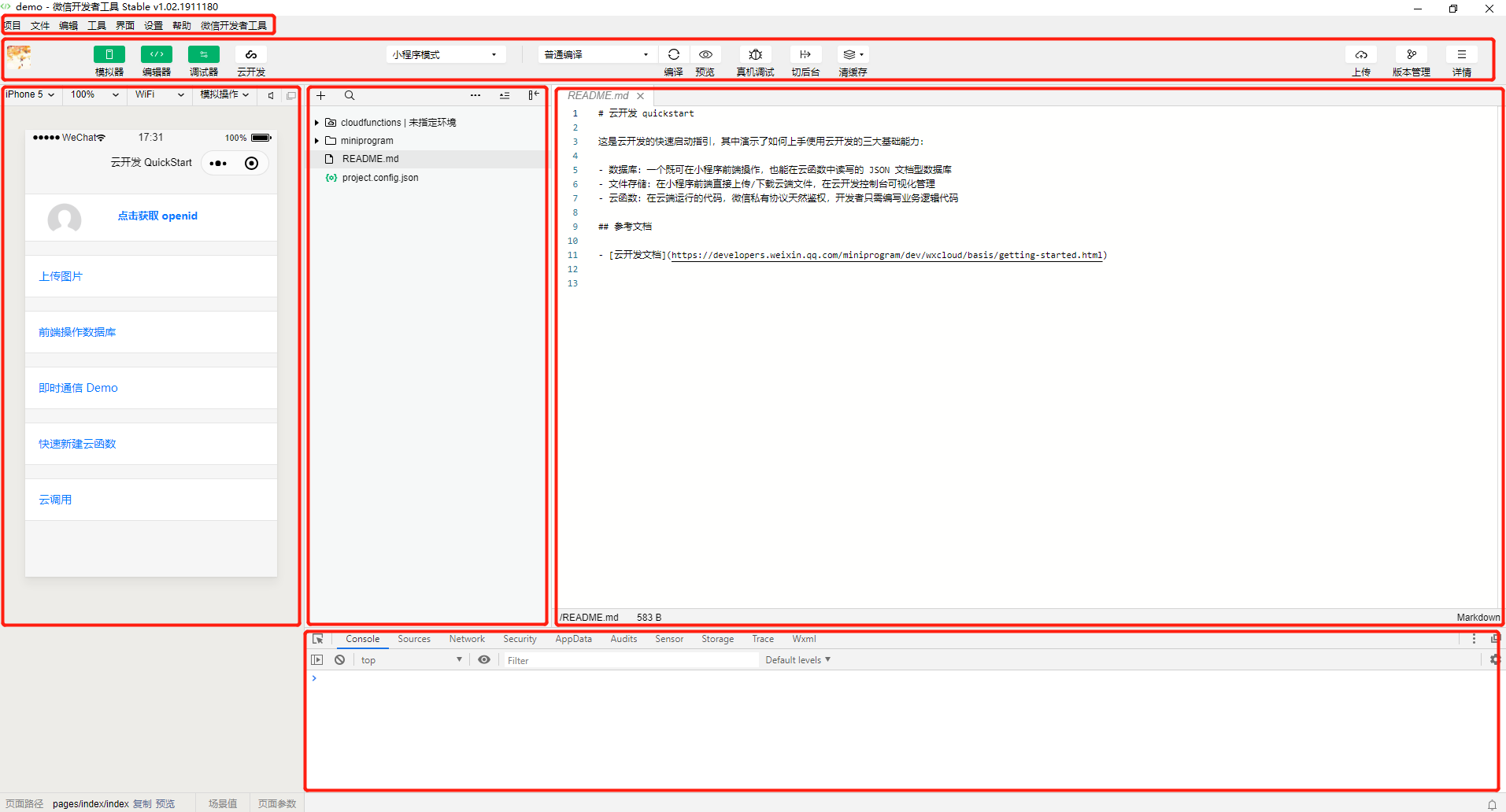This screenshot has width=1506, height=812.
Task: Open the WiFi network dropdown
Action: 159,94
